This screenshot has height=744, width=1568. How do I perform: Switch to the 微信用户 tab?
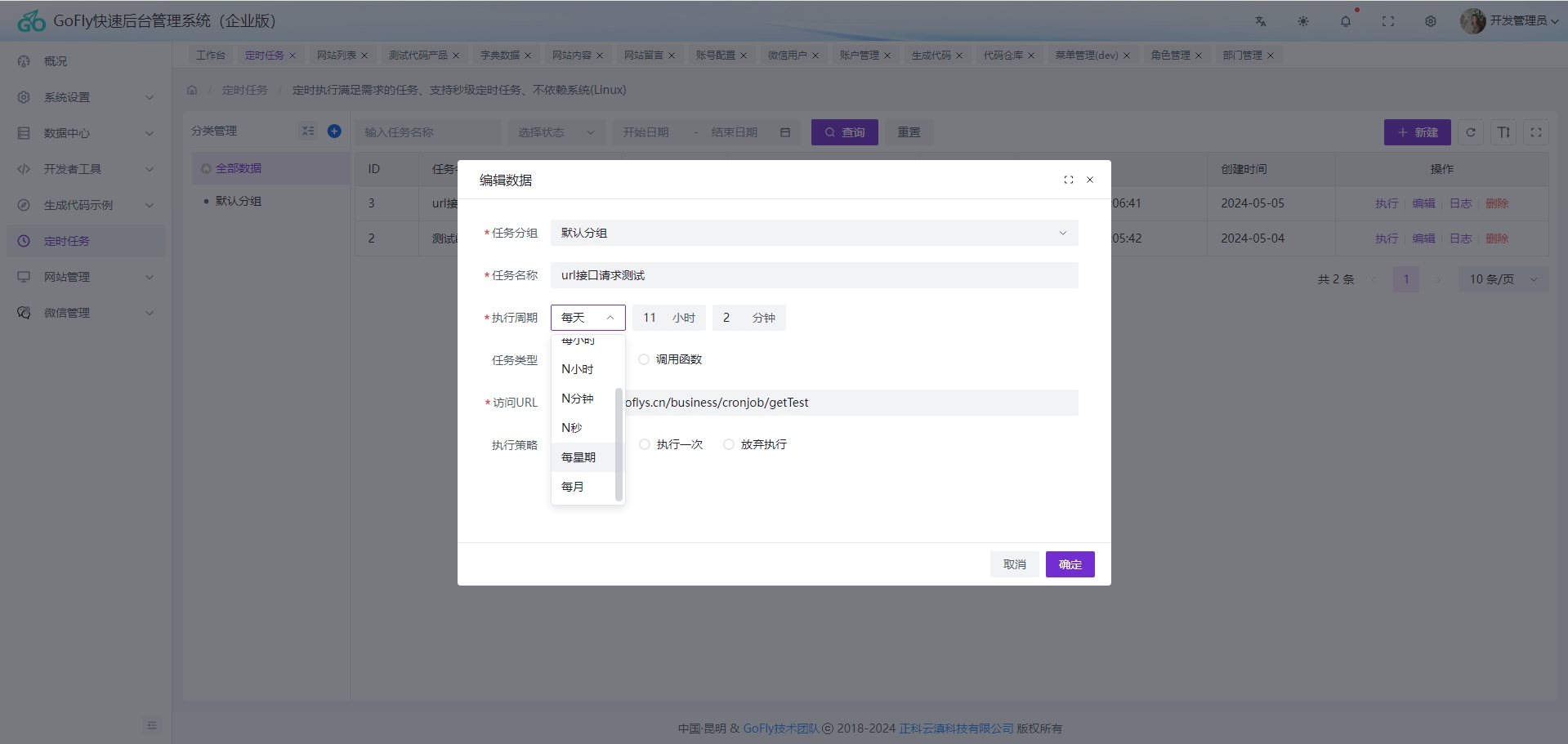pyautogui.click(x=788, y=56)
